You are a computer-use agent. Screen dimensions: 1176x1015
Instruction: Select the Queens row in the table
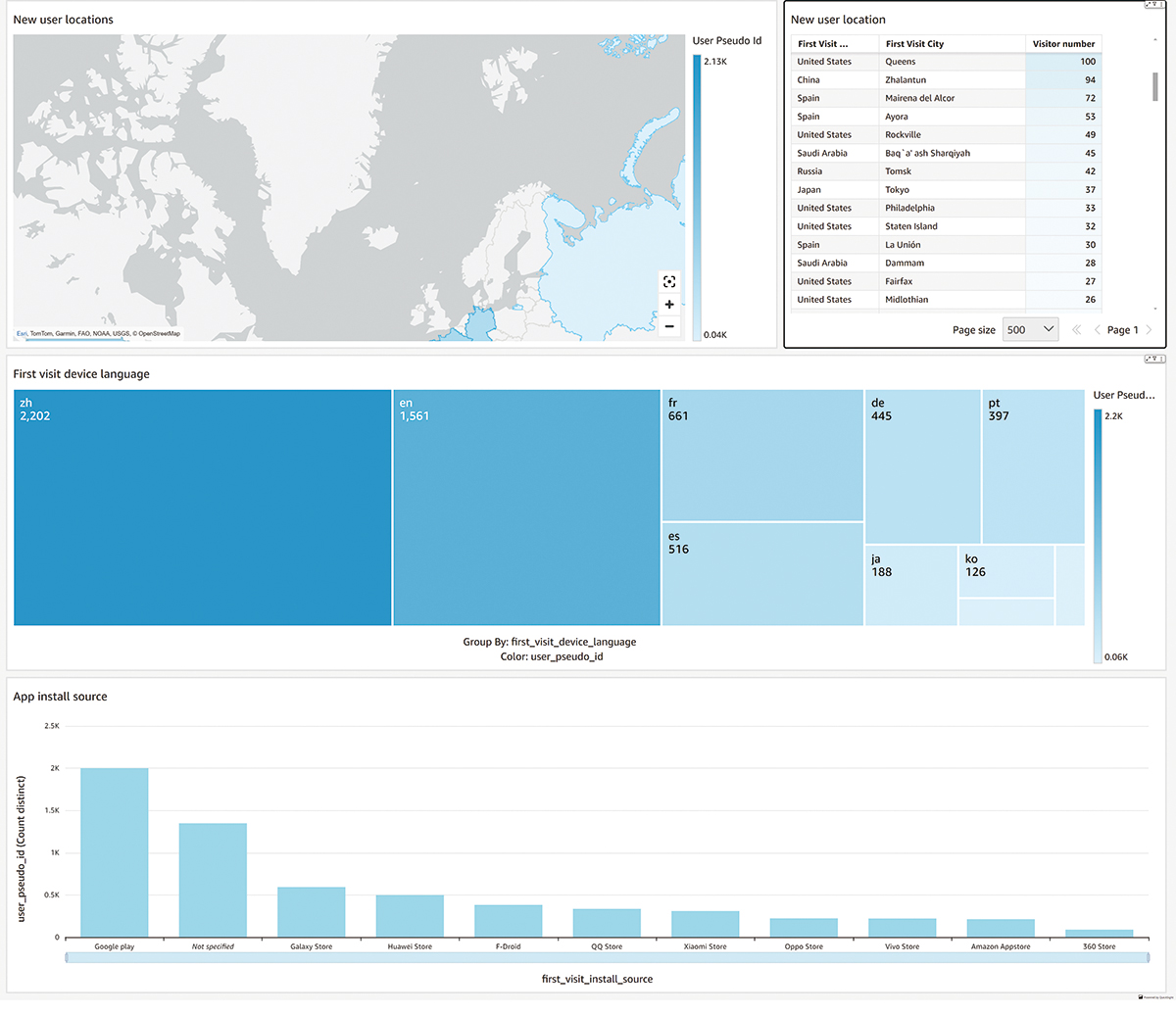(900, 62)
